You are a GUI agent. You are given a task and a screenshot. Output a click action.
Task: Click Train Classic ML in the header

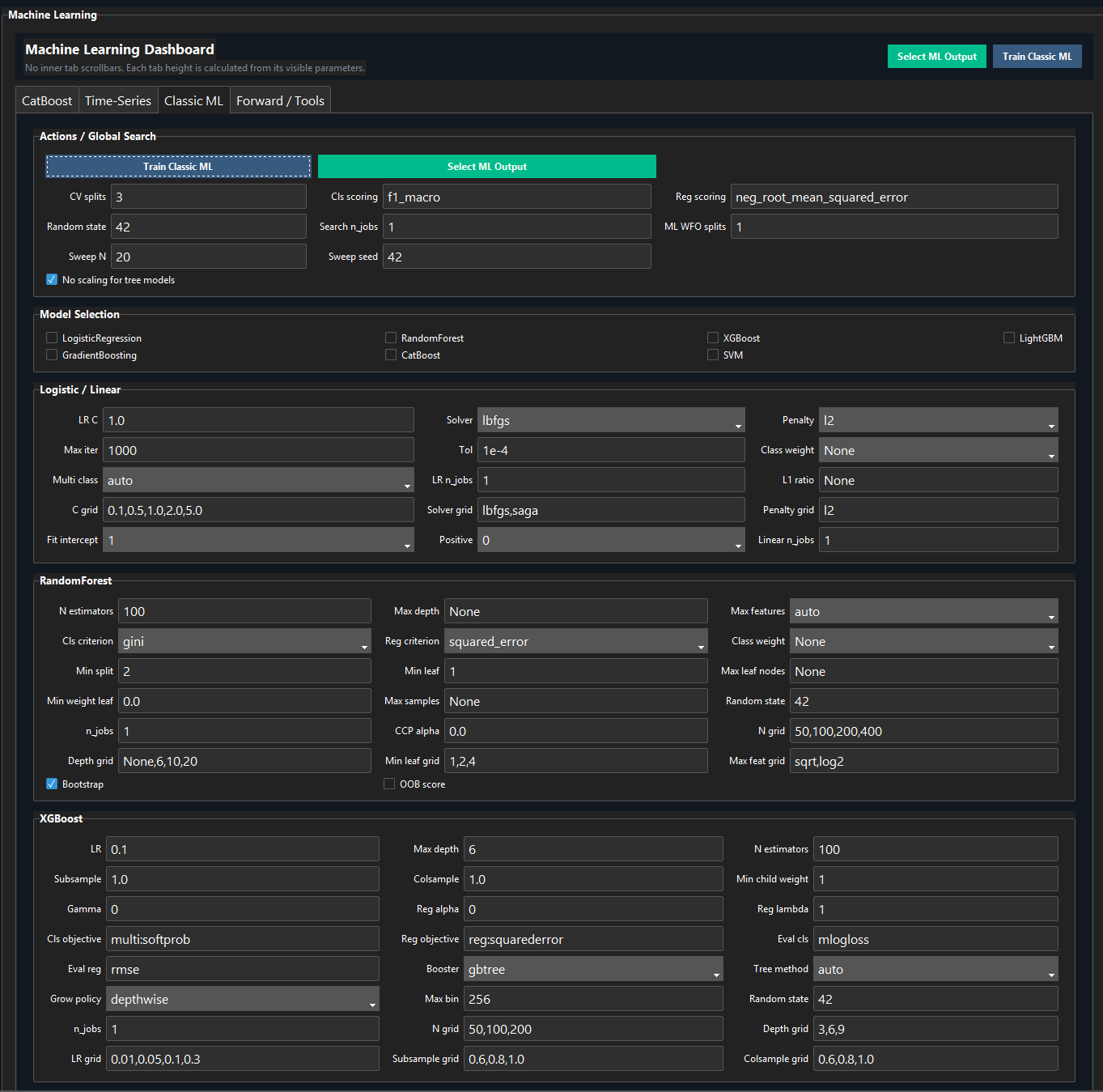click(1037, 56)
